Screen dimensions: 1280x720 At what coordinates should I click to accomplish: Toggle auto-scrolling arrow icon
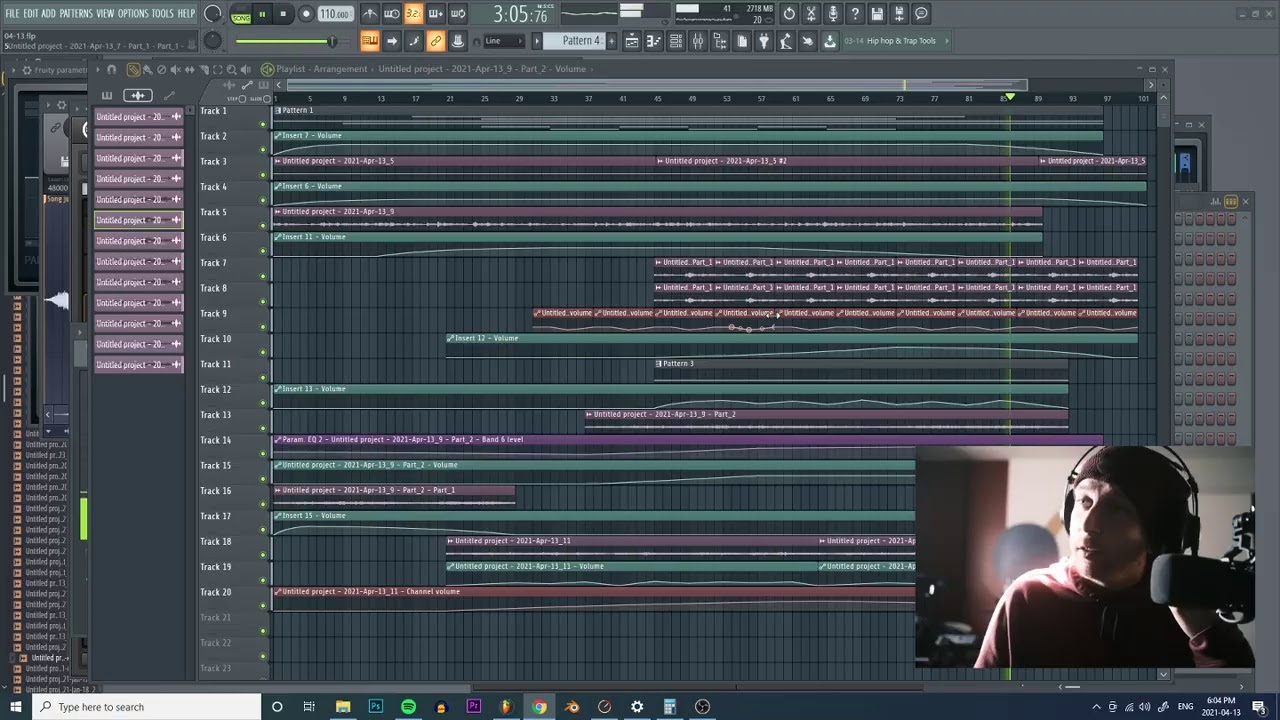392,41
